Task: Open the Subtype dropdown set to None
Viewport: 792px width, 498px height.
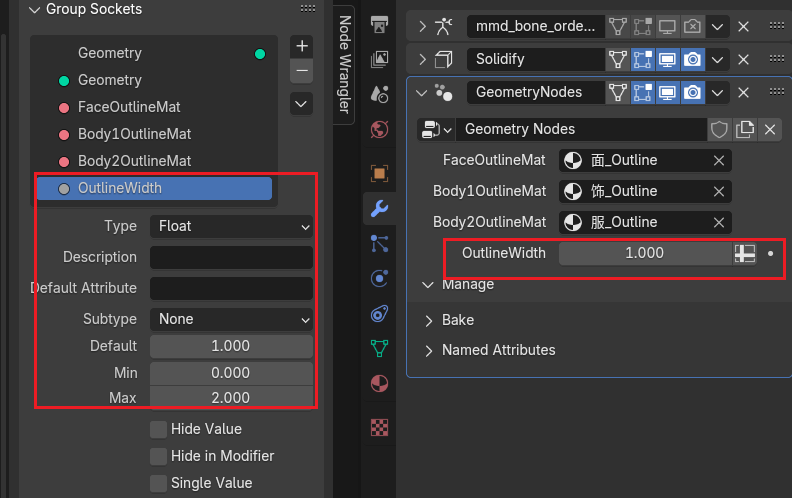Action: pos(231,319)
